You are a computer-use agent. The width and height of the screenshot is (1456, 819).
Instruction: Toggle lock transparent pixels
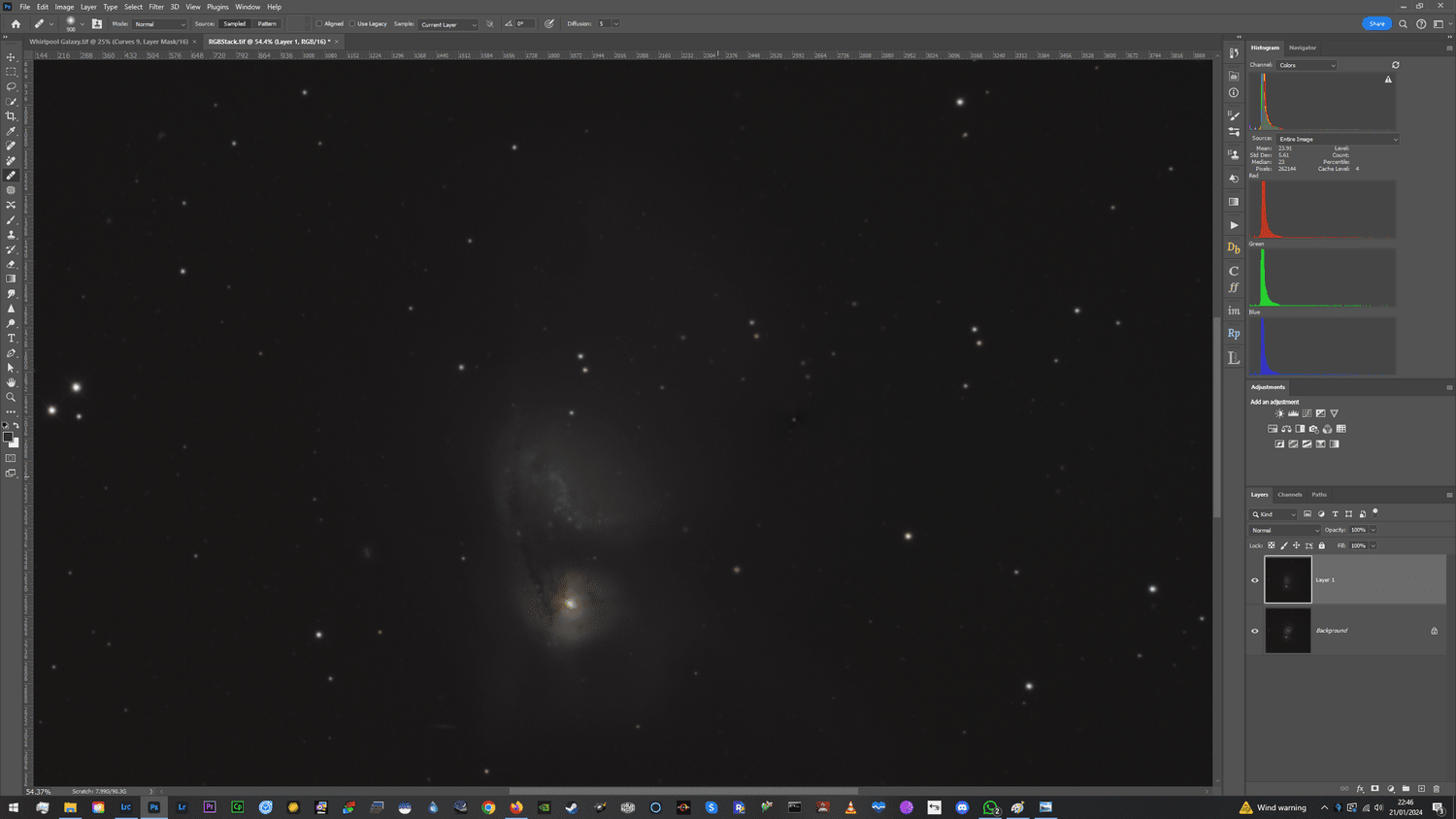pos(1272,545)
